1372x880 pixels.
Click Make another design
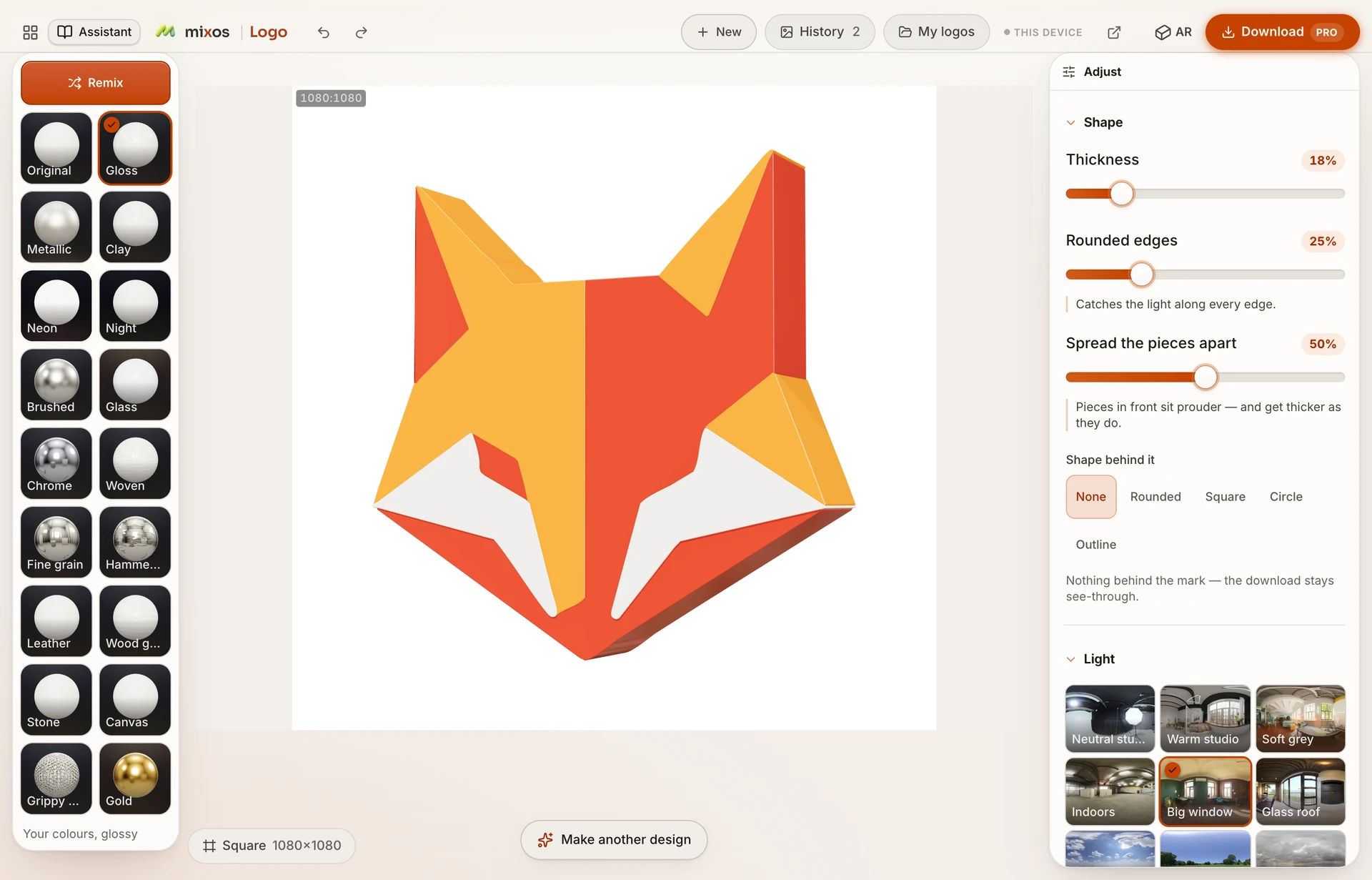click(x=614, y=840)
